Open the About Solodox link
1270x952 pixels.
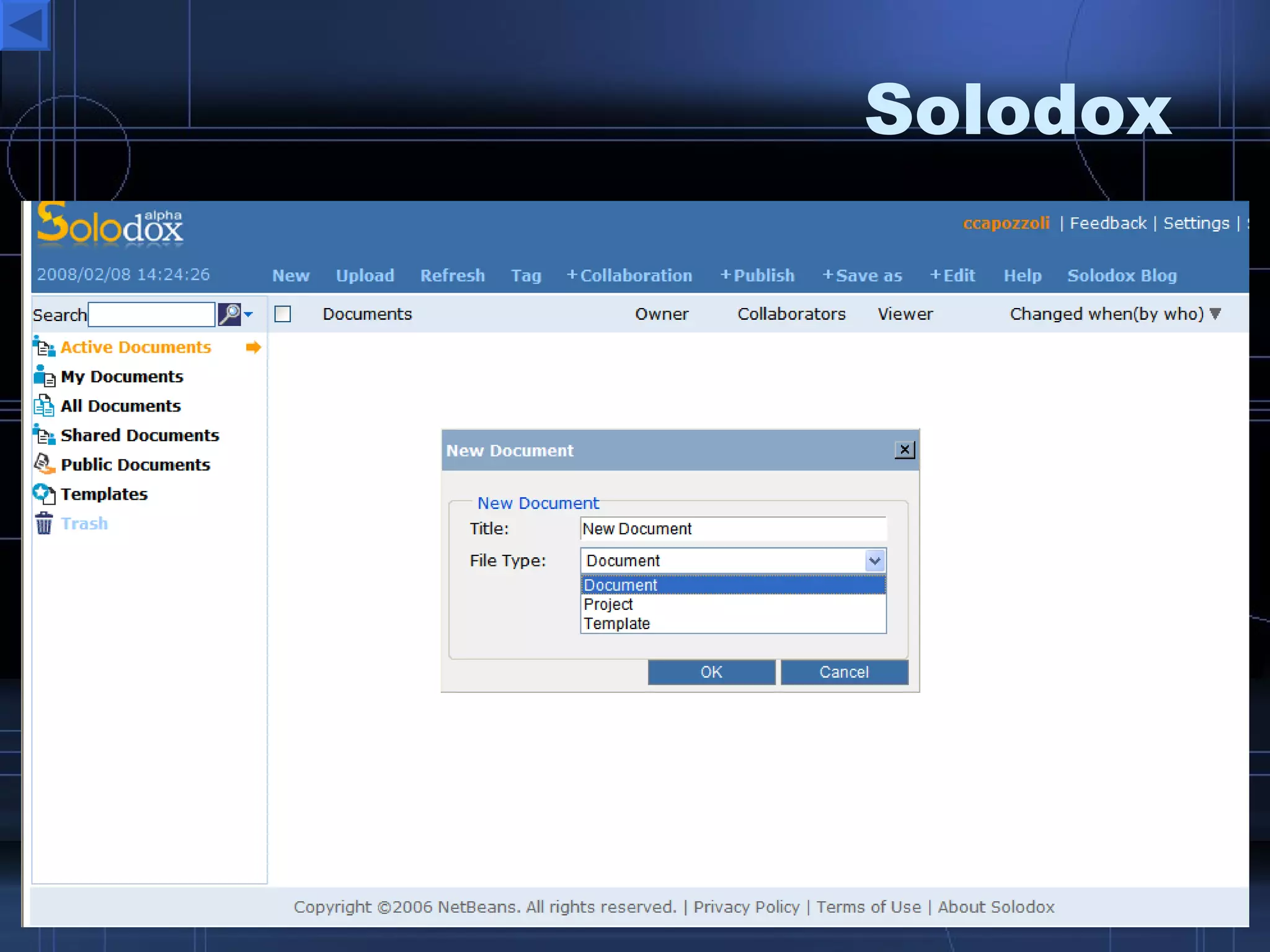click(x=996, y=907)
